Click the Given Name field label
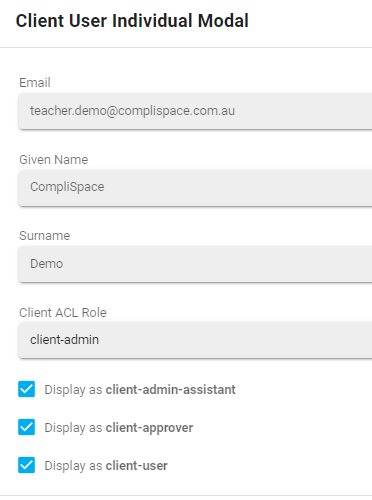372x500 pixels. (x=54, y=160)
